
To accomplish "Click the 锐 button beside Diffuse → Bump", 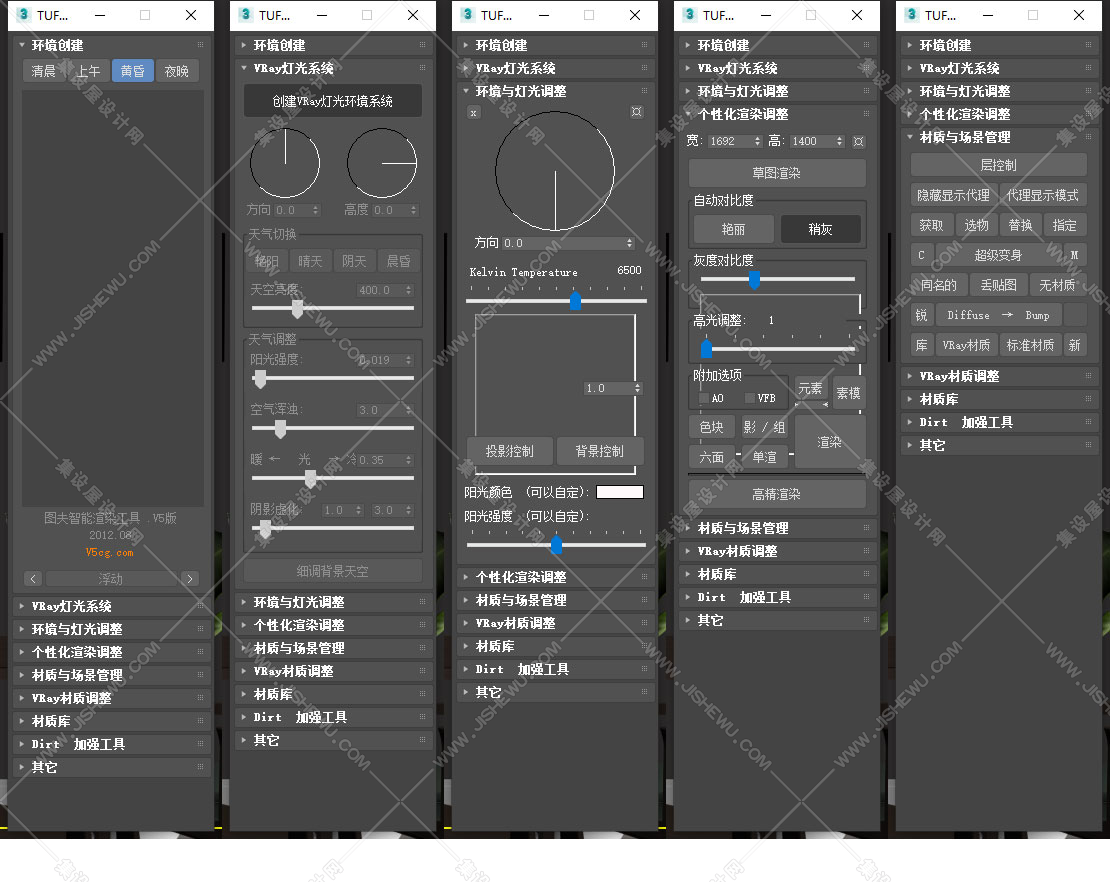I will 921,315.
